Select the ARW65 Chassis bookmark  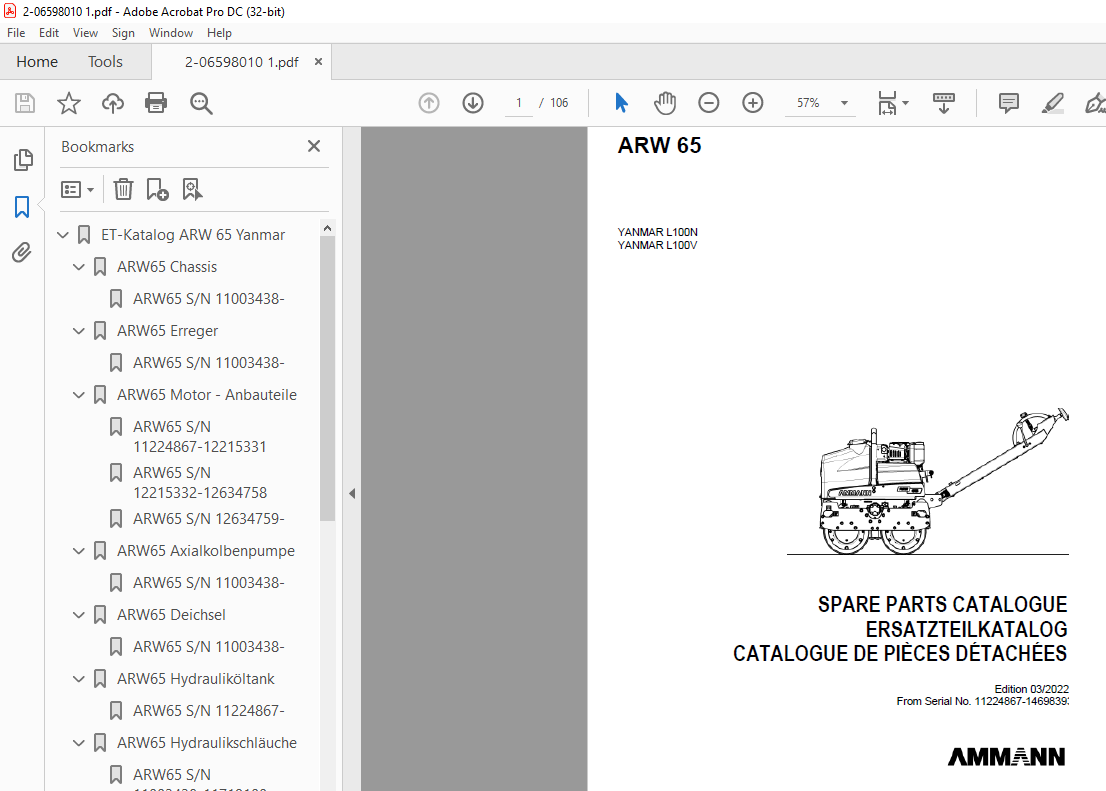pos(167,267)
